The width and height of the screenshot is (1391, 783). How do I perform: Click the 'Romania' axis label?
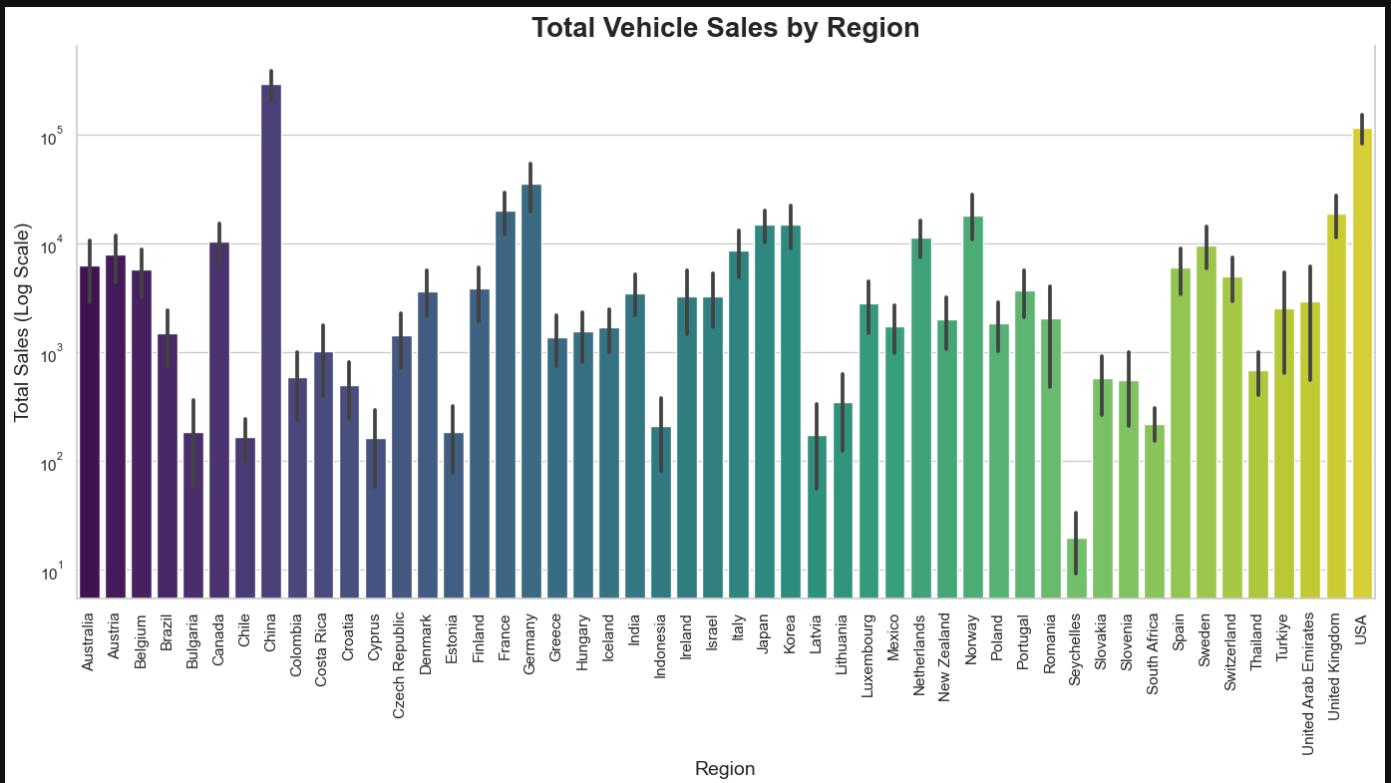click(1050, 641)
